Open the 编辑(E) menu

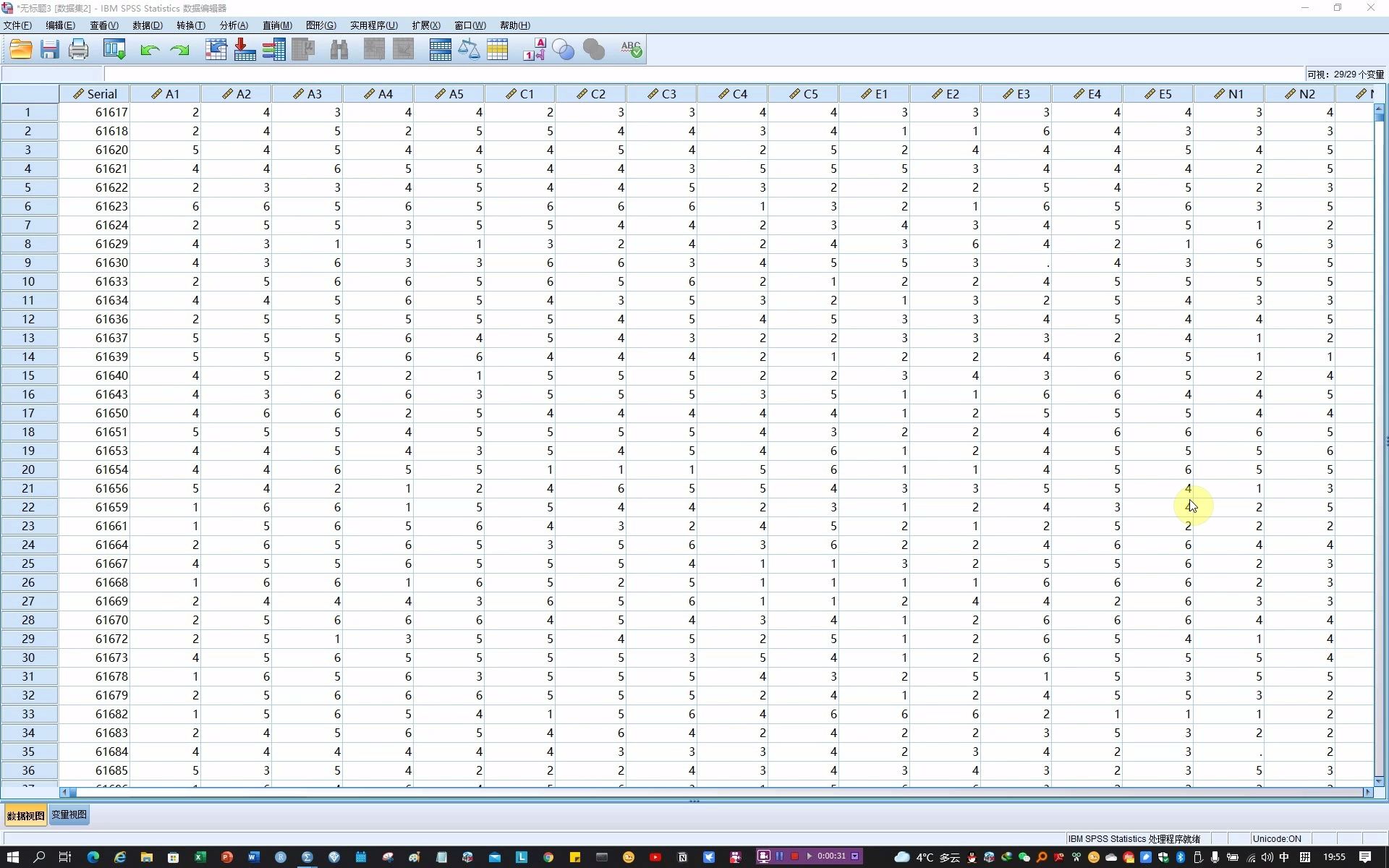point(60,25)
